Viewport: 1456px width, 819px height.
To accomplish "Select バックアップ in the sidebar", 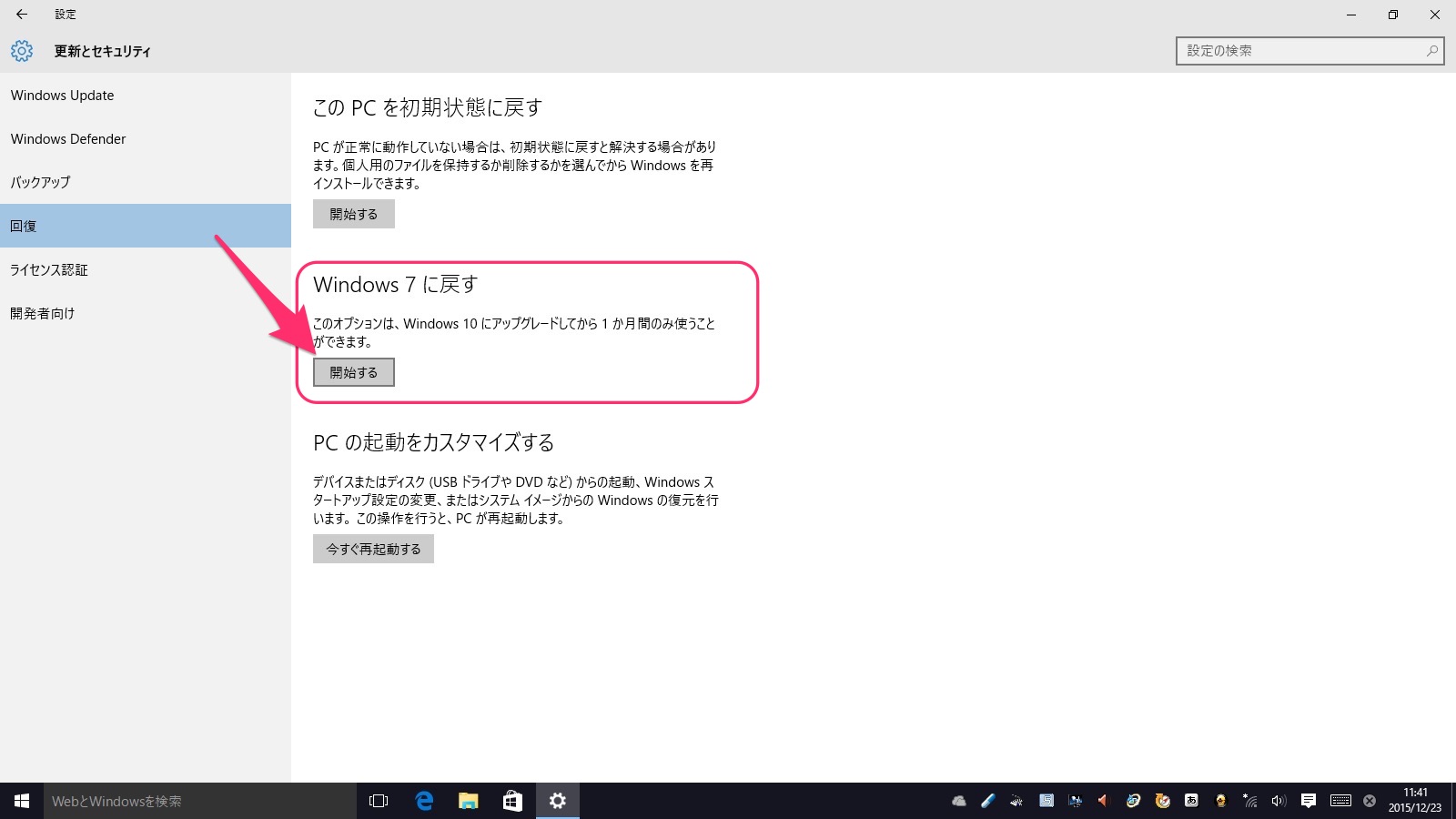I will point(146,182).
